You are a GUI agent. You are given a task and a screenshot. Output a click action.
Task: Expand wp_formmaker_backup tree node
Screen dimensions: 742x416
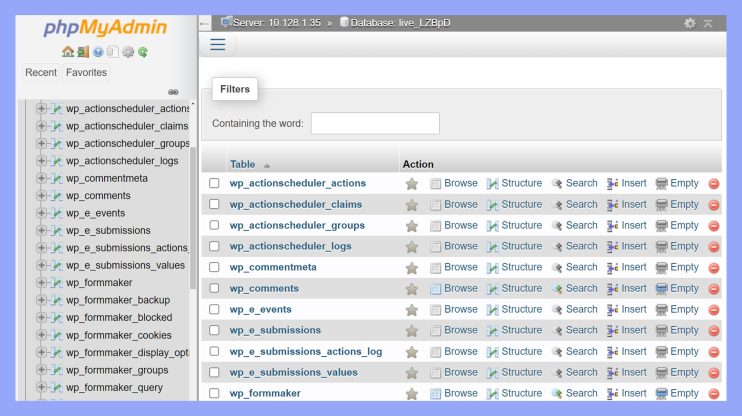[x=41, y=300]
